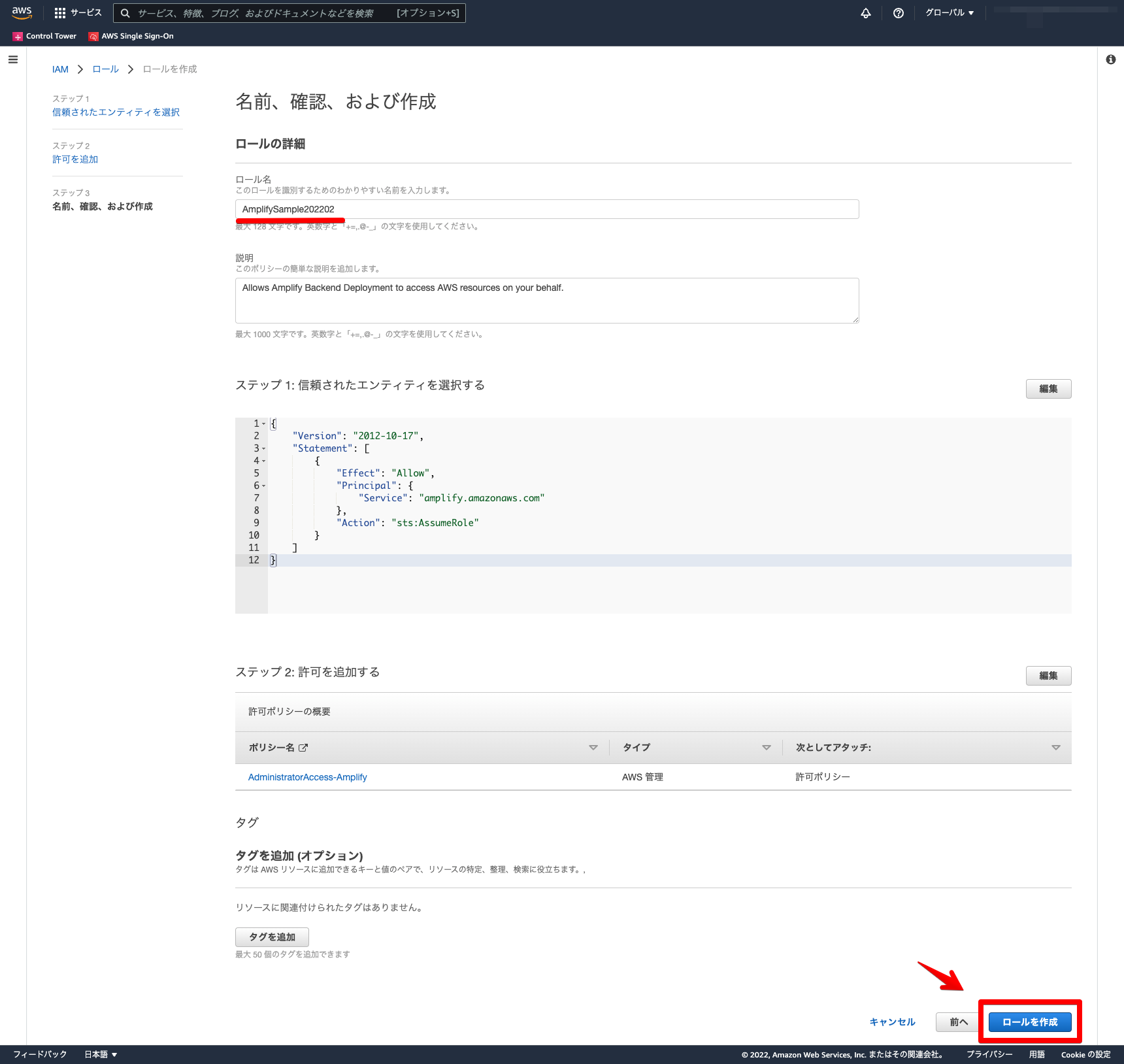1124x1064 pixels.
Task: Click the 説明 description text area
Action: 547,301
